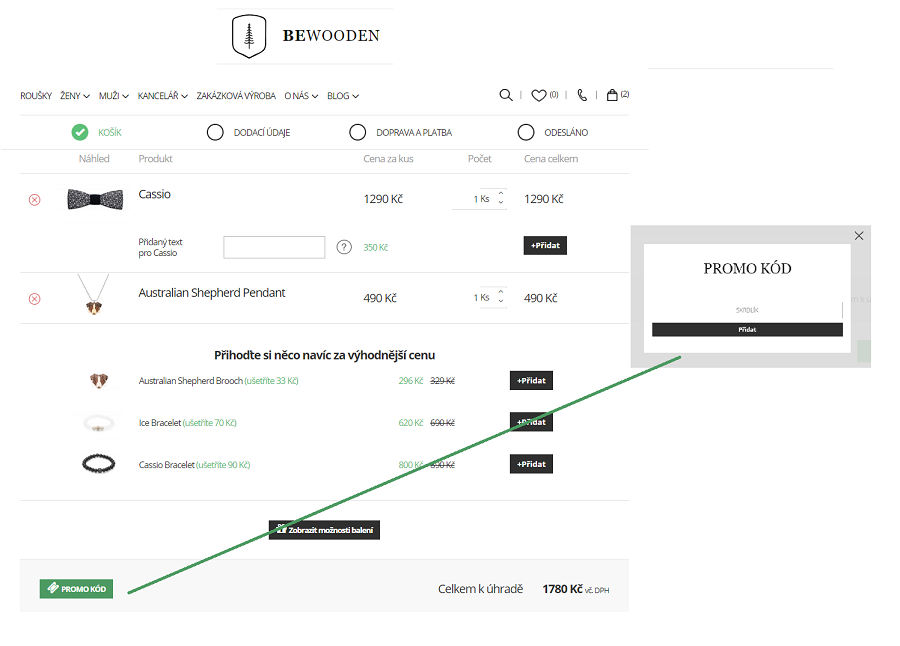Open the Roušky menu item

pos(36,96)
